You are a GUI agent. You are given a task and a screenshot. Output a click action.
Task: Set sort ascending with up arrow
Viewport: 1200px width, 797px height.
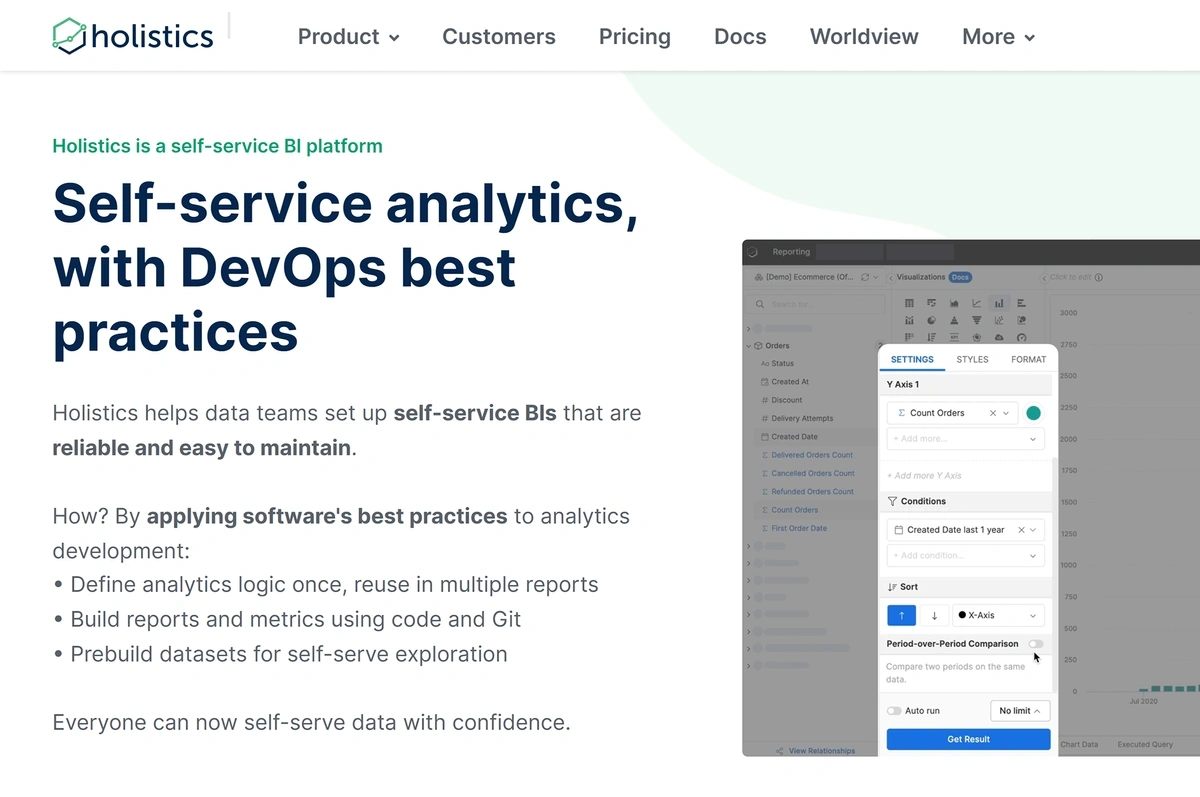click(901, 616)
